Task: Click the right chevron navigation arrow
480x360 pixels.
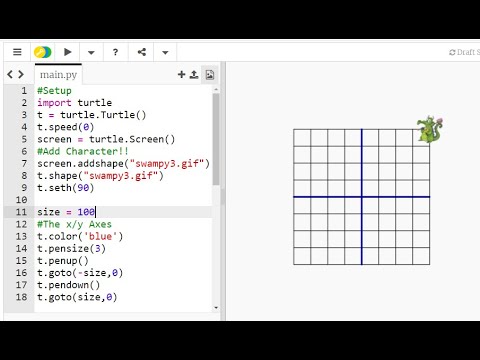Action: coord(21,74)
